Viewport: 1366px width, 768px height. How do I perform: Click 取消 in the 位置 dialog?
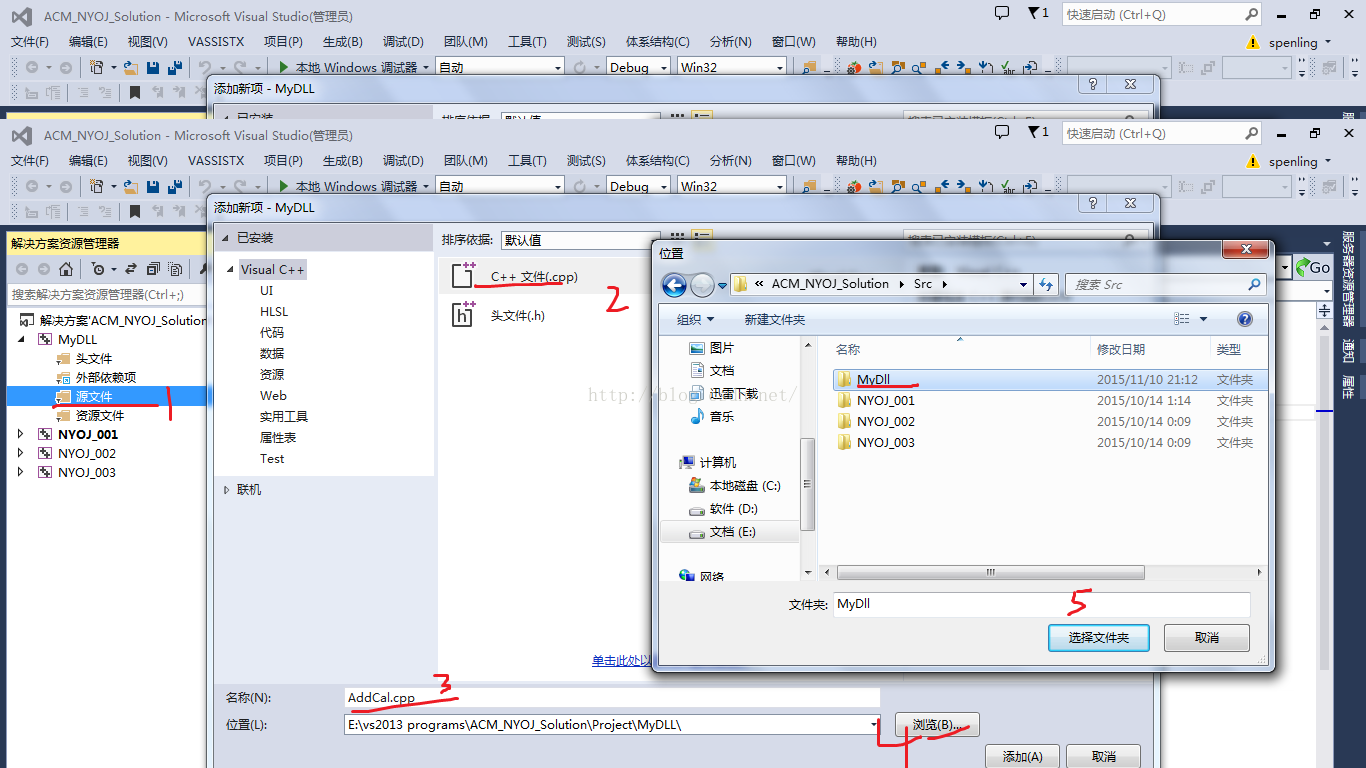1207,637
